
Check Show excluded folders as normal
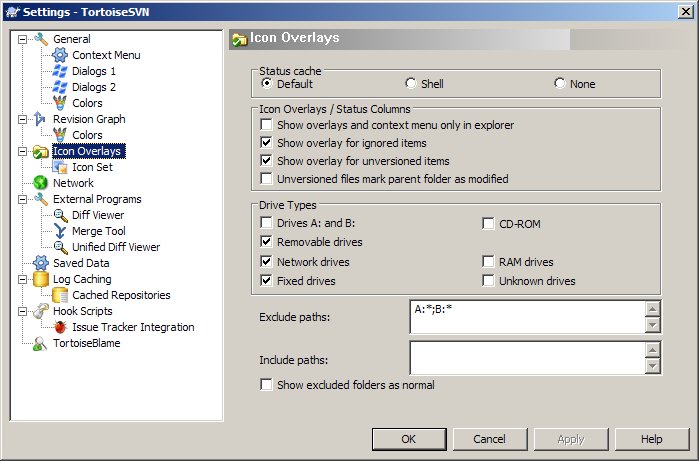[266, 385]
